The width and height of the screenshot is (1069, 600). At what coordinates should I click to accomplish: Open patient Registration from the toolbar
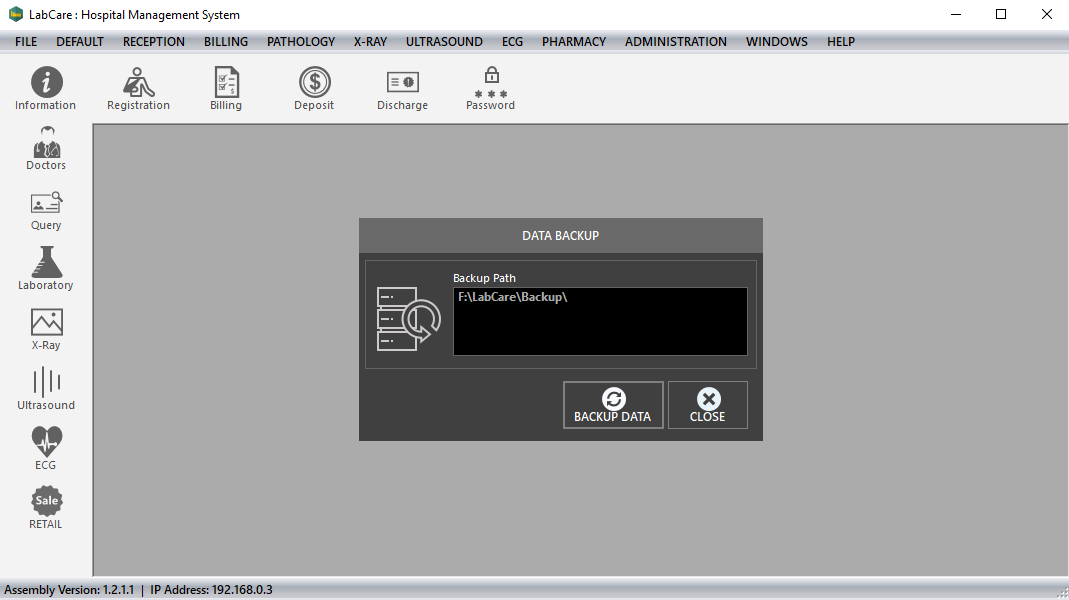(138, 89)
